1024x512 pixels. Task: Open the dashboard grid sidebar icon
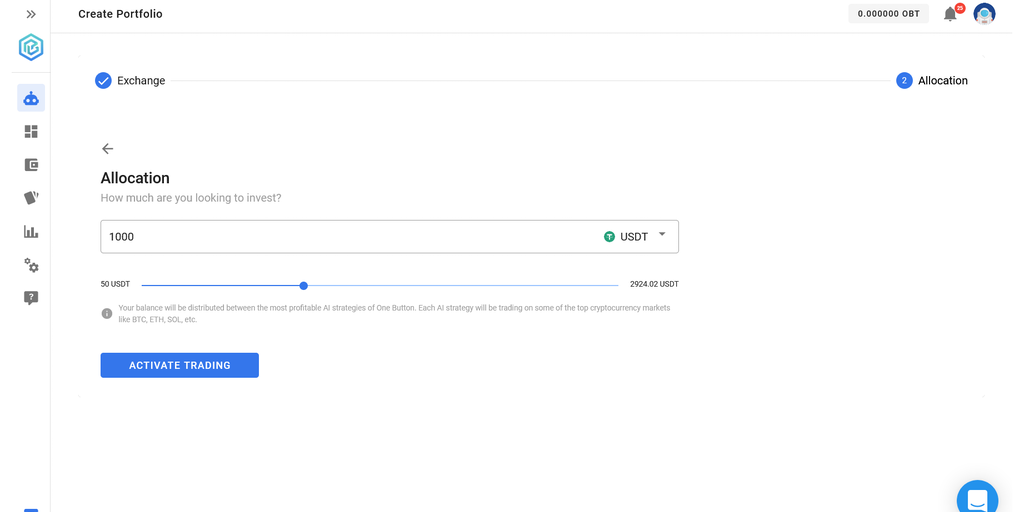coord(31,131)
